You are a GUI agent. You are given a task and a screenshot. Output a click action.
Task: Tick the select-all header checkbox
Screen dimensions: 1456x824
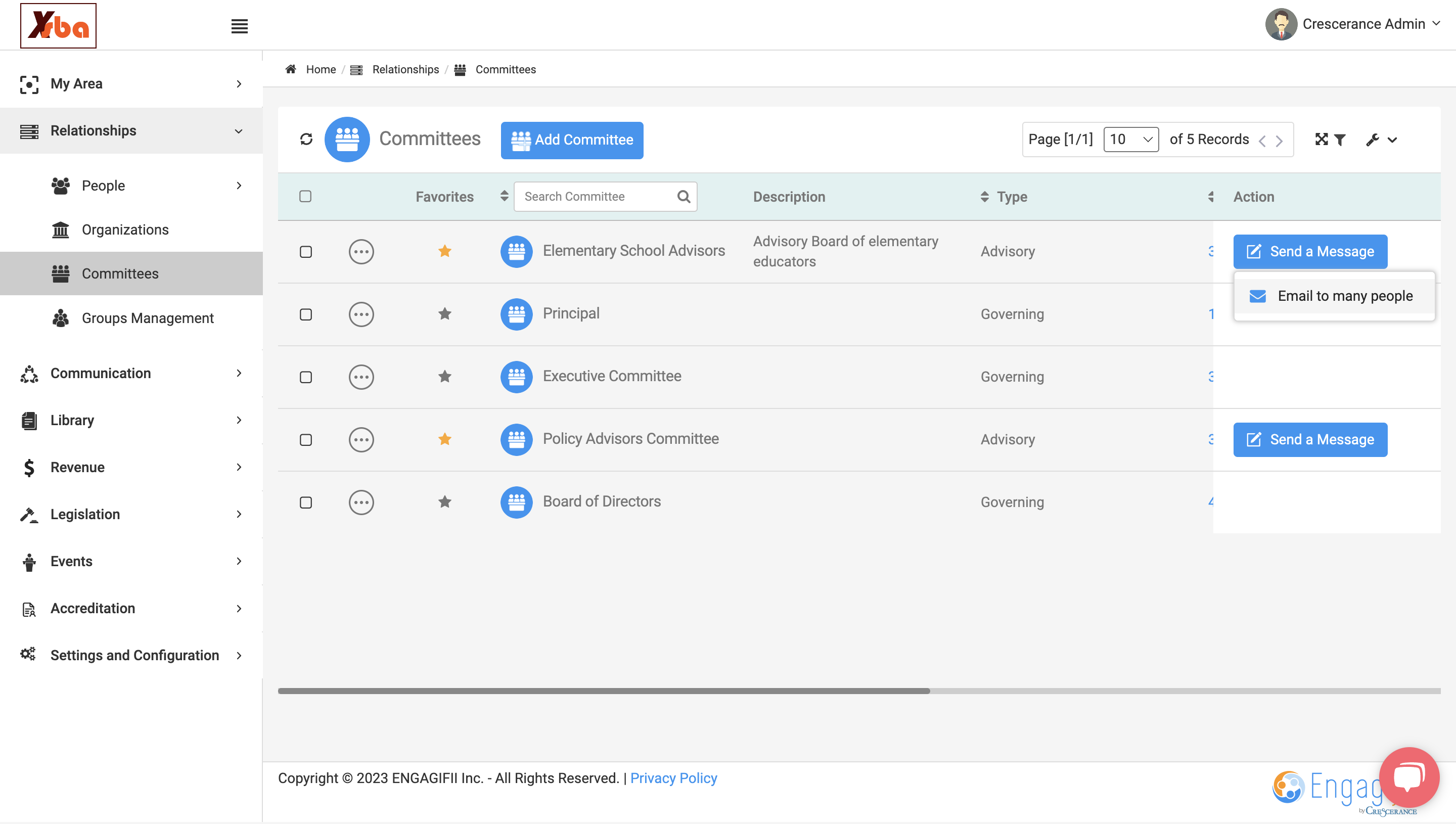(x=305, y=196)
